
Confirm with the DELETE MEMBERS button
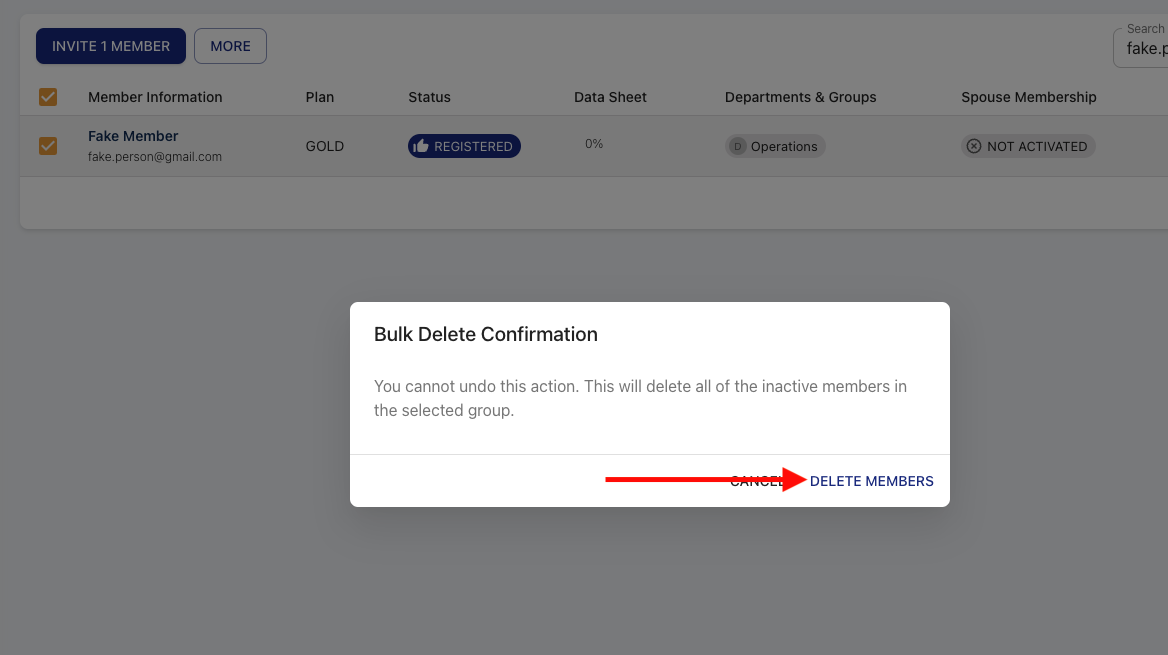(x=871, y=481)
